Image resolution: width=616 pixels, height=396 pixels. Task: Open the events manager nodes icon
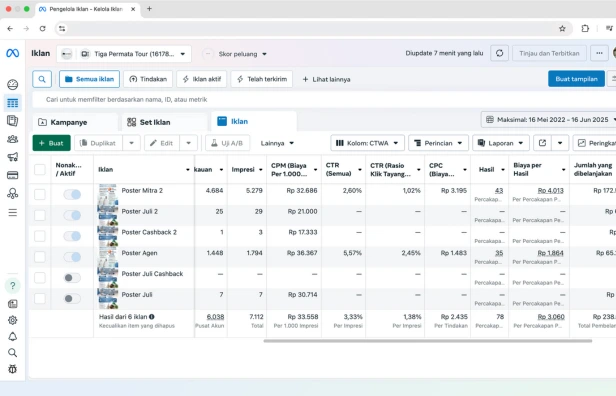[x=13, y=193]
